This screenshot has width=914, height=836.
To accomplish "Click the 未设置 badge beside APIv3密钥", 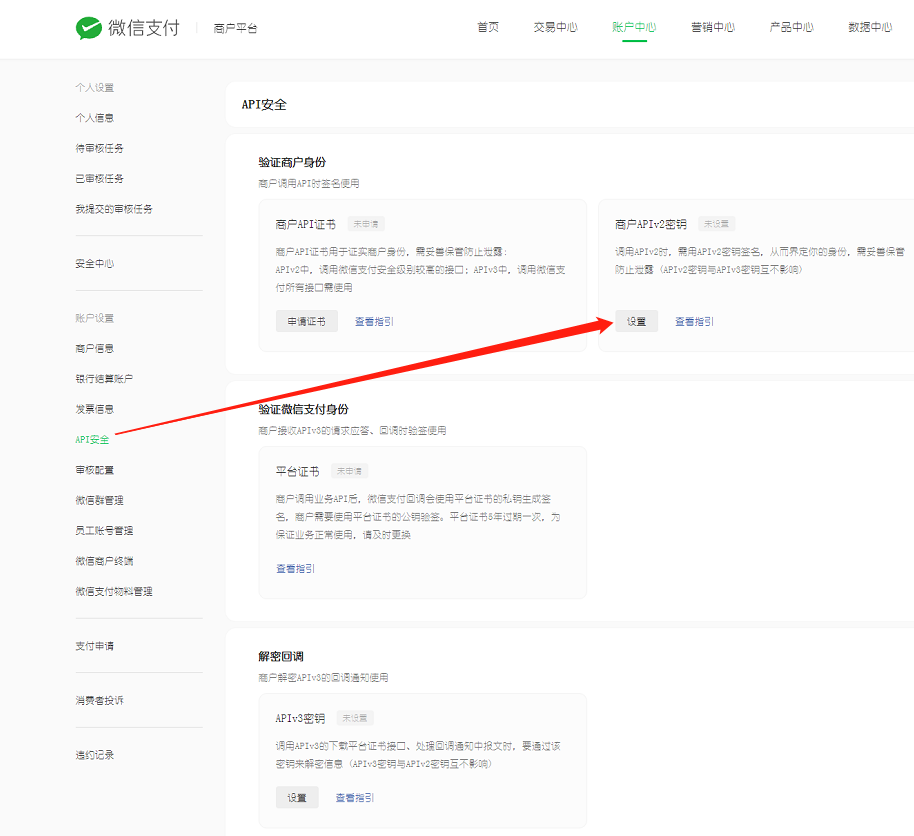I will point(355,718).
